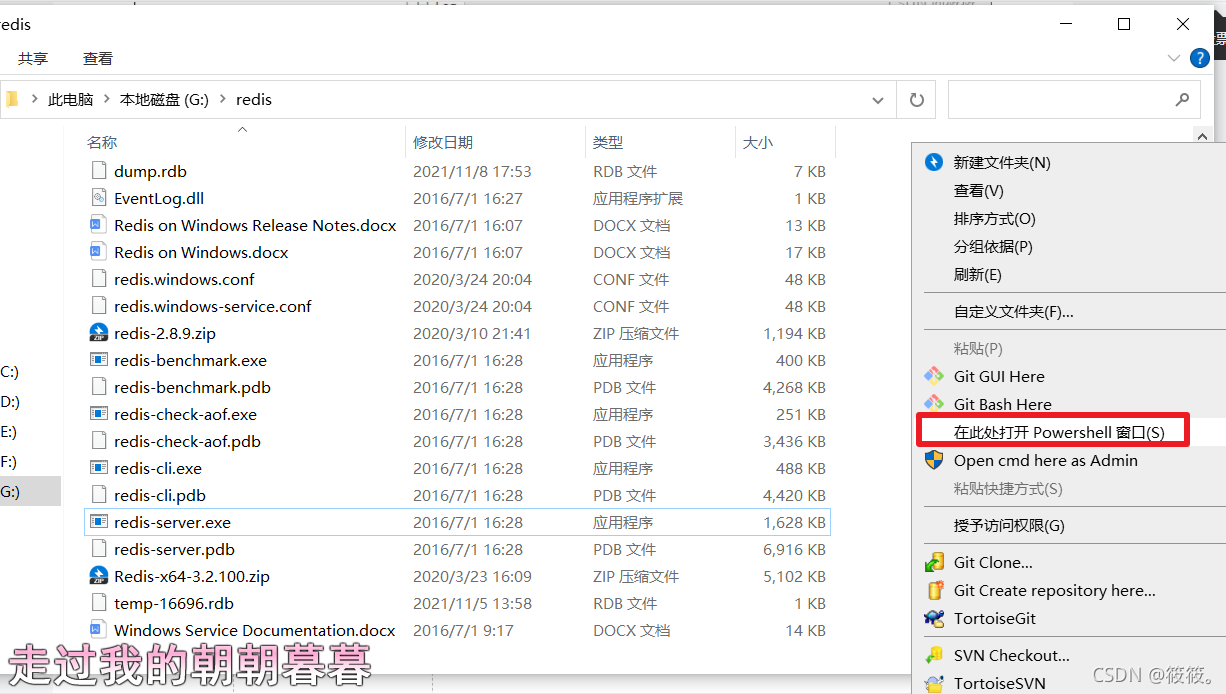1226x694 pixels.
Task: Choose 新建文件夹(N) from context menu
Action: [x=1002, y=162]
